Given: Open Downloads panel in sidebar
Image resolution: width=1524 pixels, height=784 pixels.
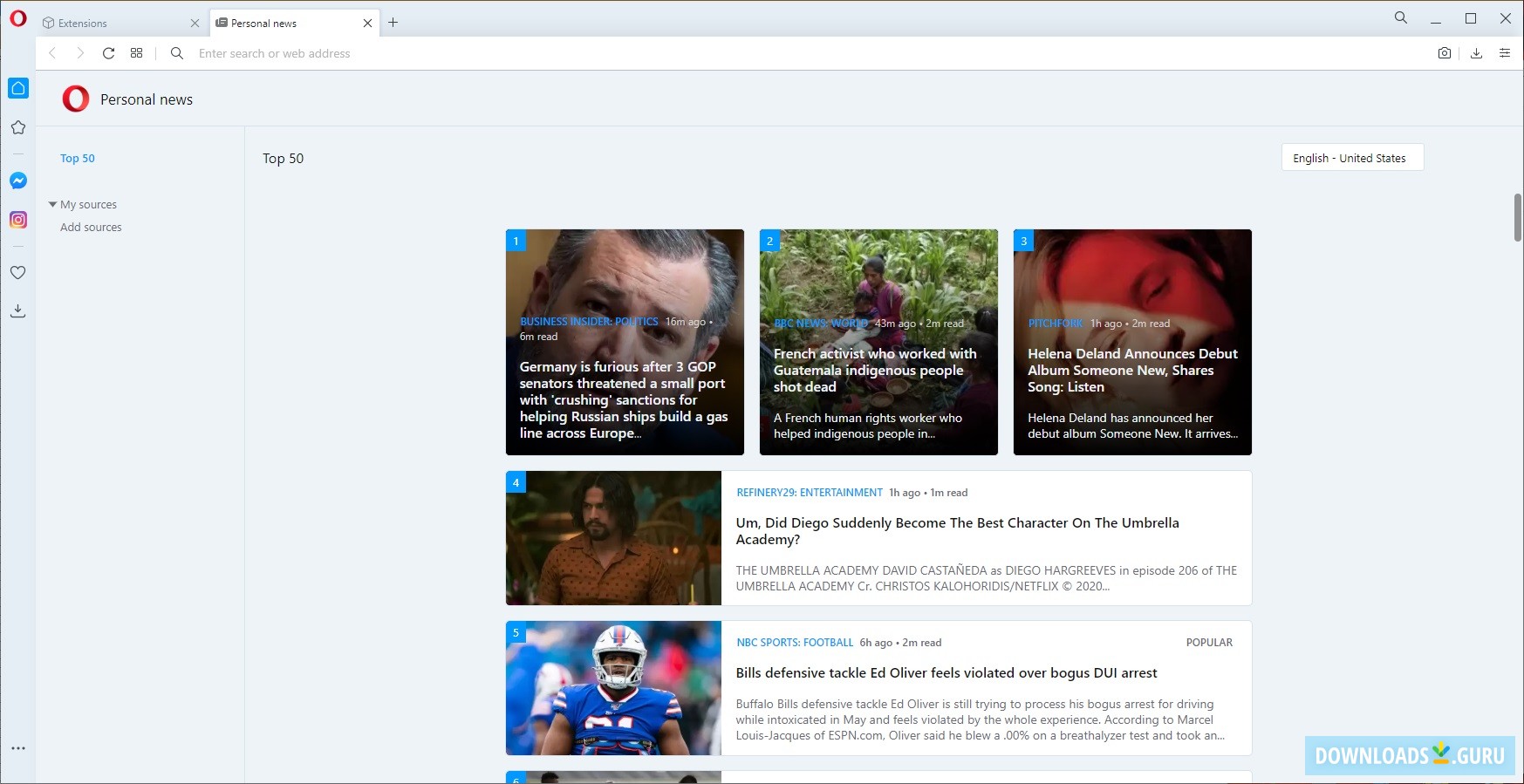Looking at the screenshot, I should tap(18, 311).
